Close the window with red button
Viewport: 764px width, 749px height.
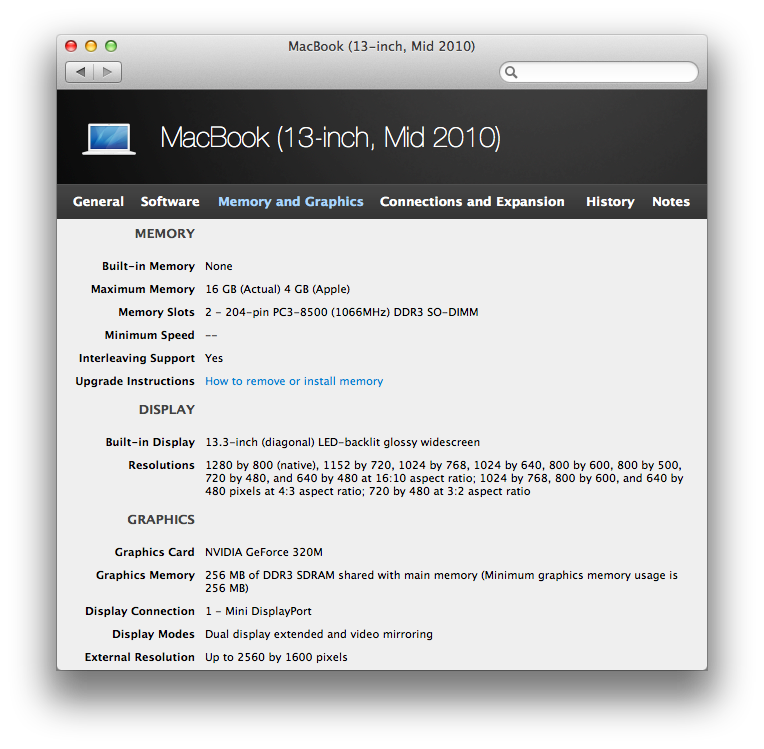tap(71, 46)
